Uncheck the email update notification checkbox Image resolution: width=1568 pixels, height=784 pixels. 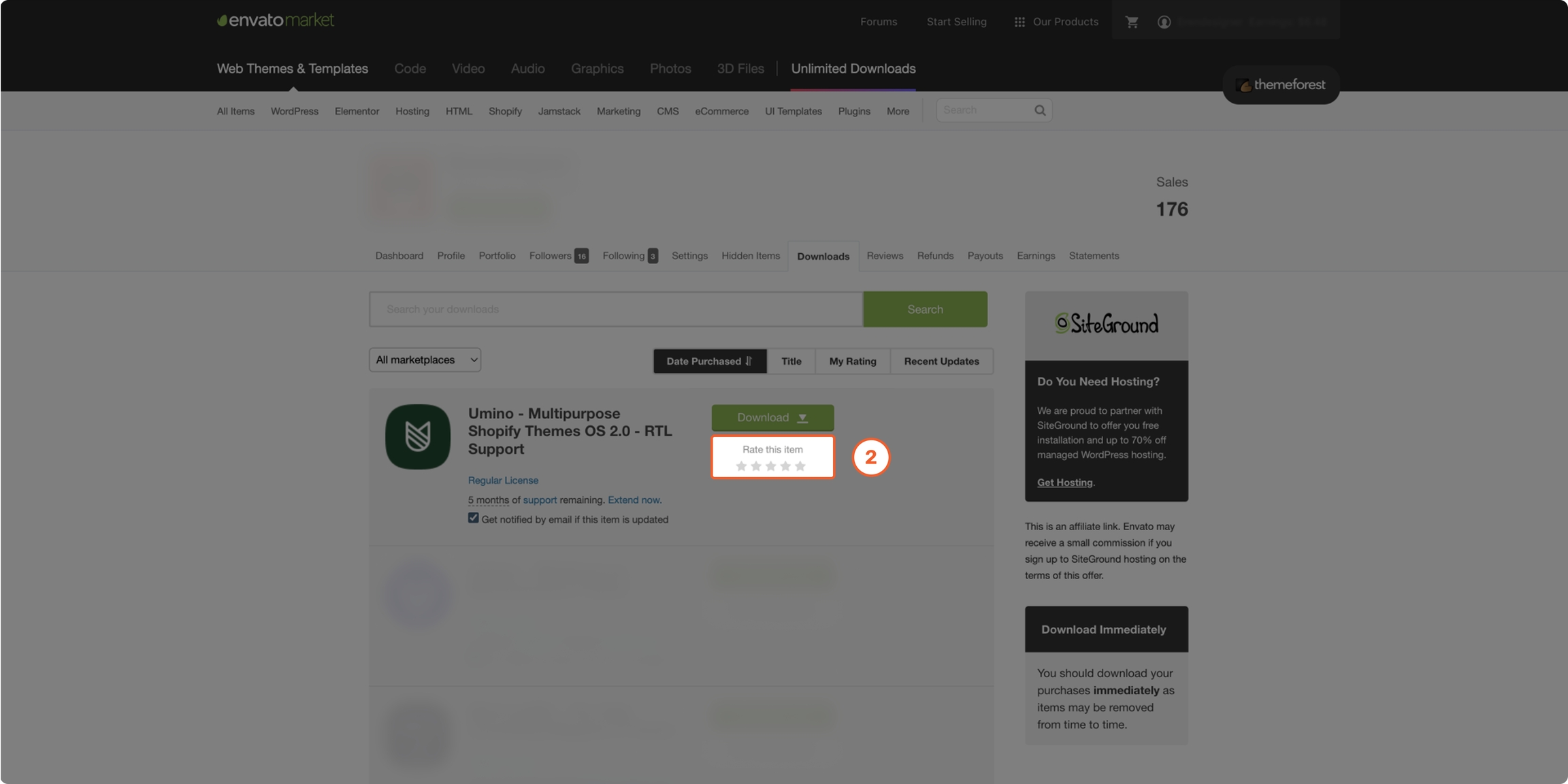pyautogui.click(x=474, y=518)
